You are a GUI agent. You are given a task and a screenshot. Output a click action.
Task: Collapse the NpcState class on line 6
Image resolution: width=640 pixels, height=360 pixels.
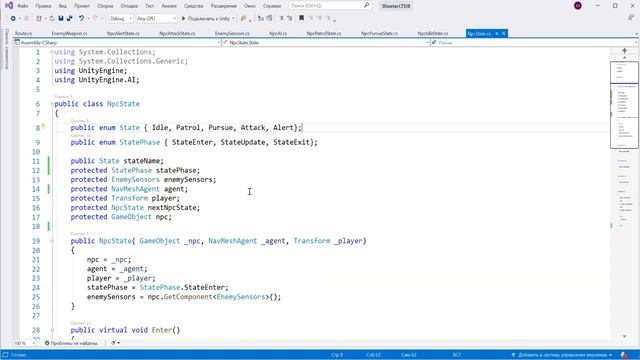pos(52,104)
